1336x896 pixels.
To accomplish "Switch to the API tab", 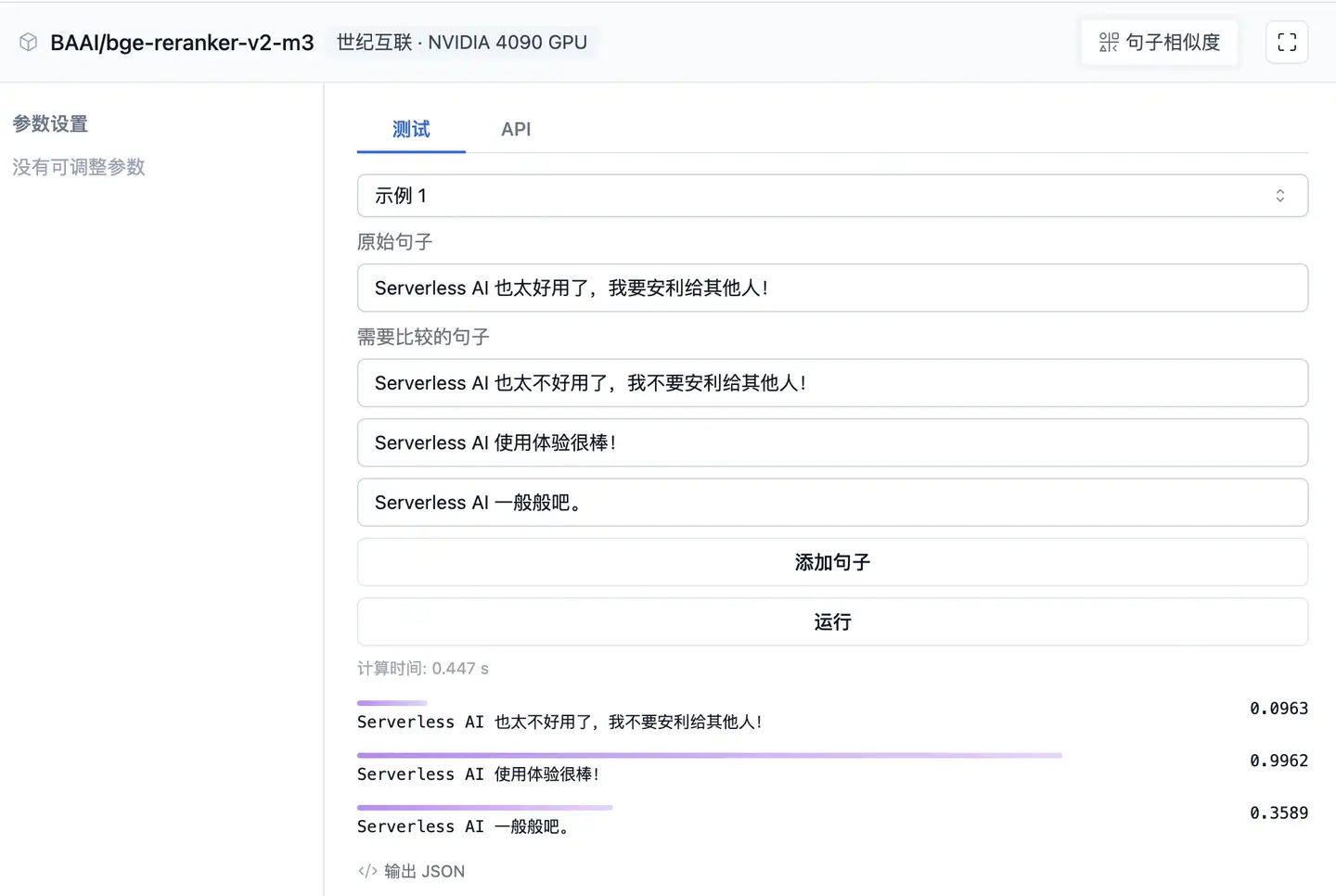I will point(516,129).
